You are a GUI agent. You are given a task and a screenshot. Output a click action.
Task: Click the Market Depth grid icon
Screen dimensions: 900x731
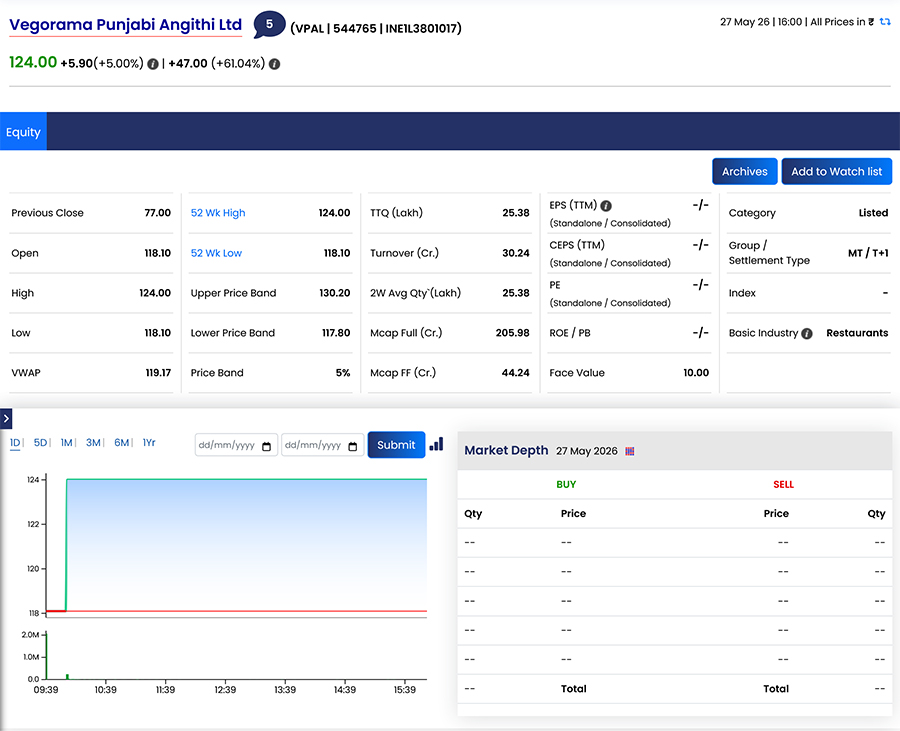[x=630, y=451]
